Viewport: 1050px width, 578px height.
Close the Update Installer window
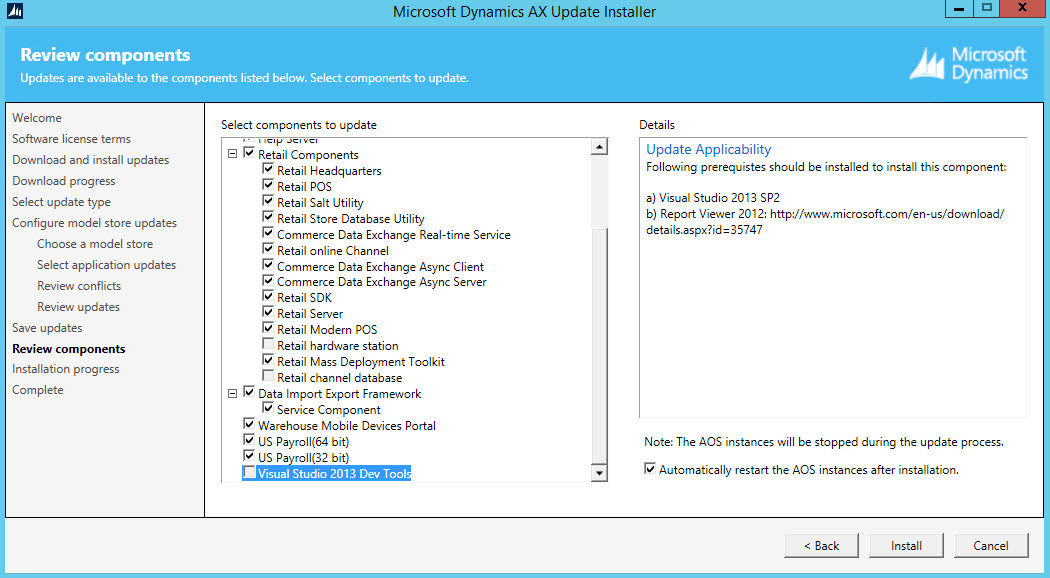click(x=1023, y=9)
